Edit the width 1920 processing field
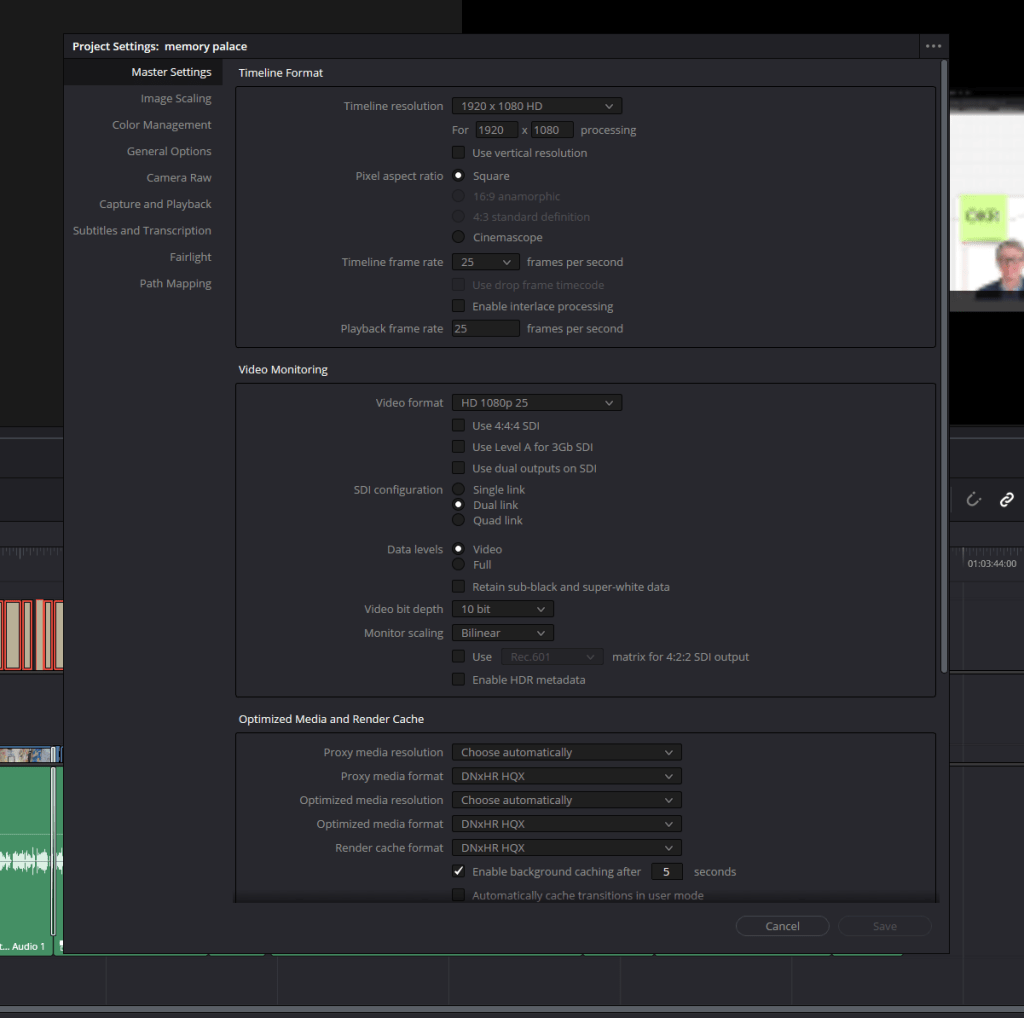The height and width of the screenshot is (1018, 1024). click(496, 130)
